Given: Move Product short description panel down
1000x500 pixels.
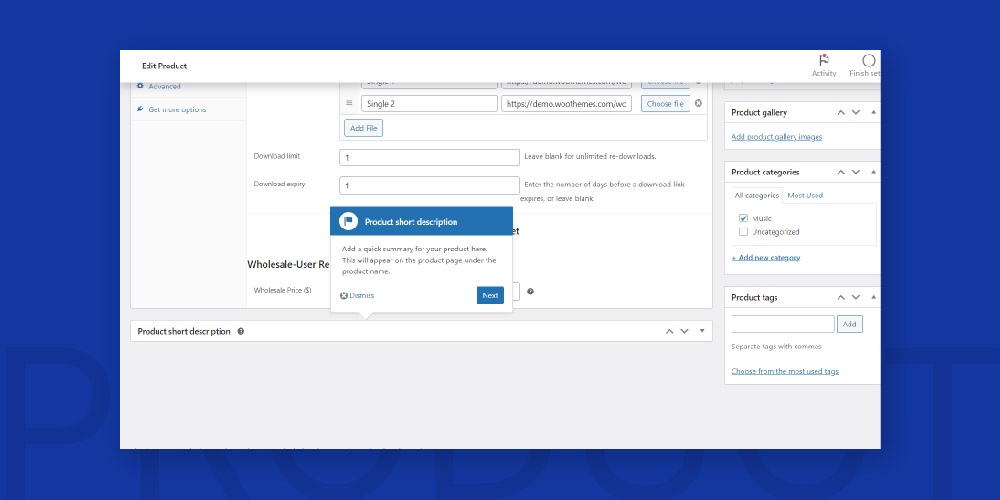Looking at the screenshot, I should pos(684,331).
